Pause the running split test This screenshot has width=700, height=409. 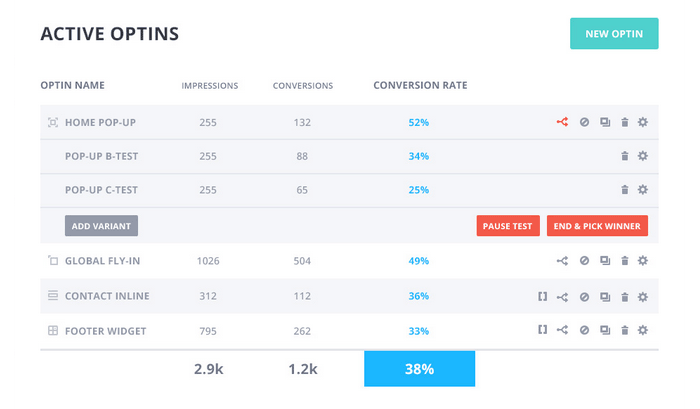[508, 226]
